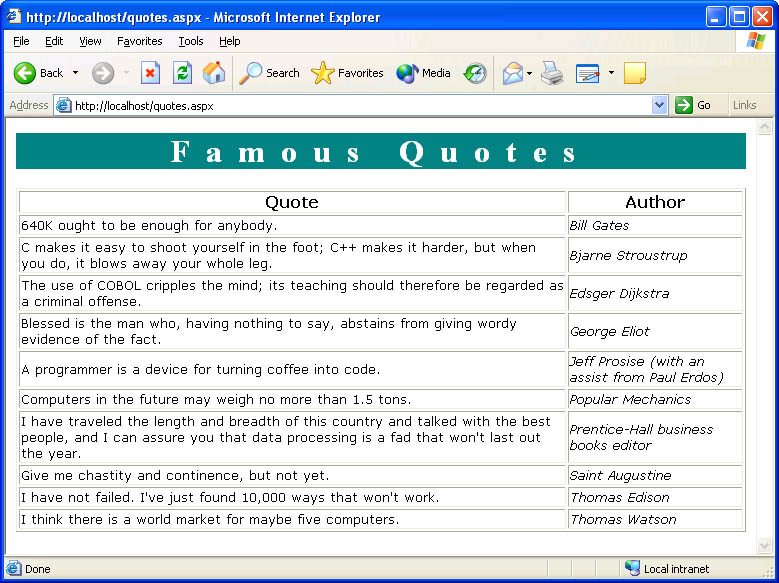The height and width of the screenshot is (583, 779).
Task: Open the Search toolbar button
Action: tap(269, 73)
